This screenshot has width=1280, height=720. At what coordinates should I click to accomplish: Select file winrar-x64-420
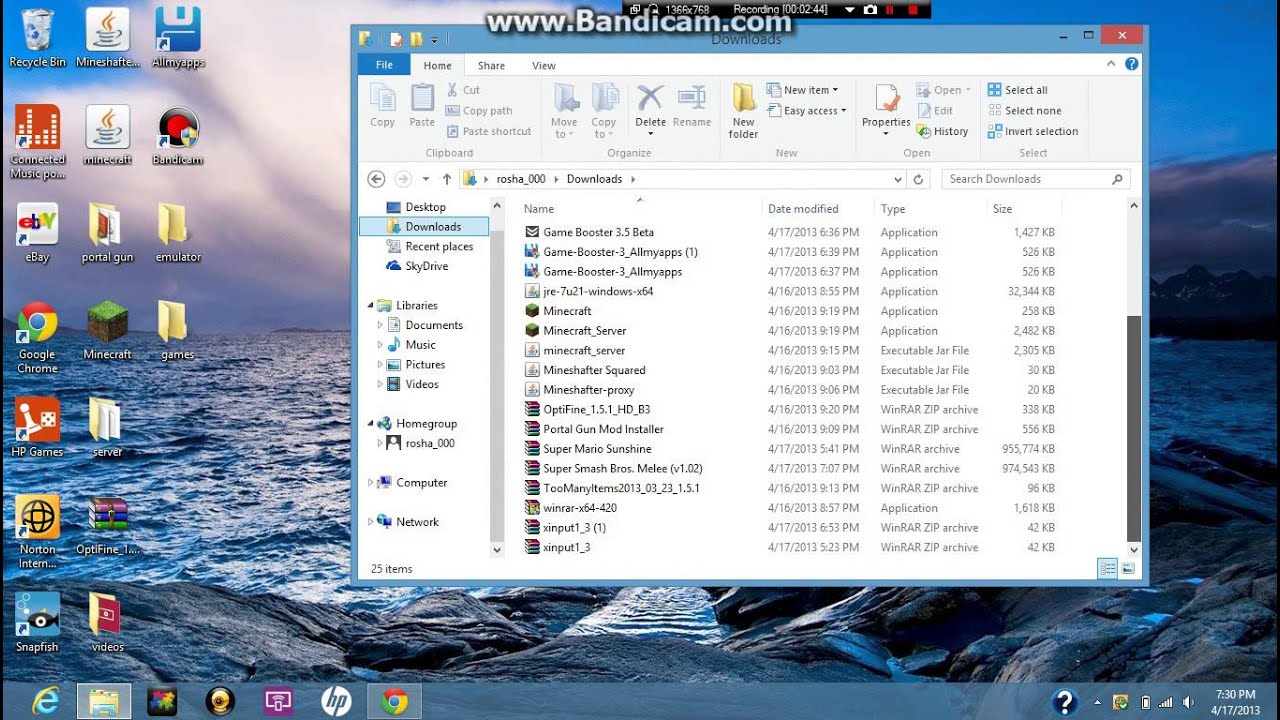coord(580,508)
